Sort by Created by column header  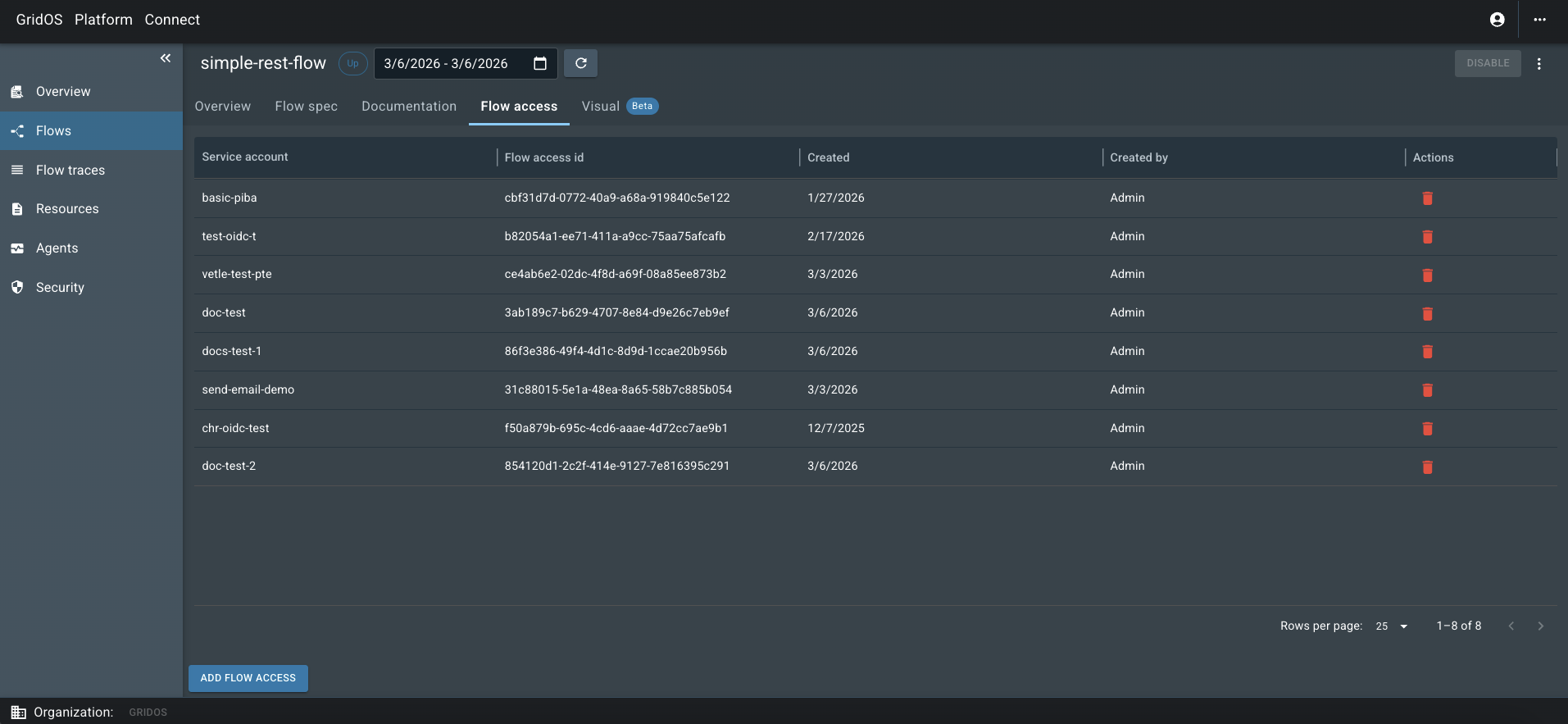click(1139, 157)
